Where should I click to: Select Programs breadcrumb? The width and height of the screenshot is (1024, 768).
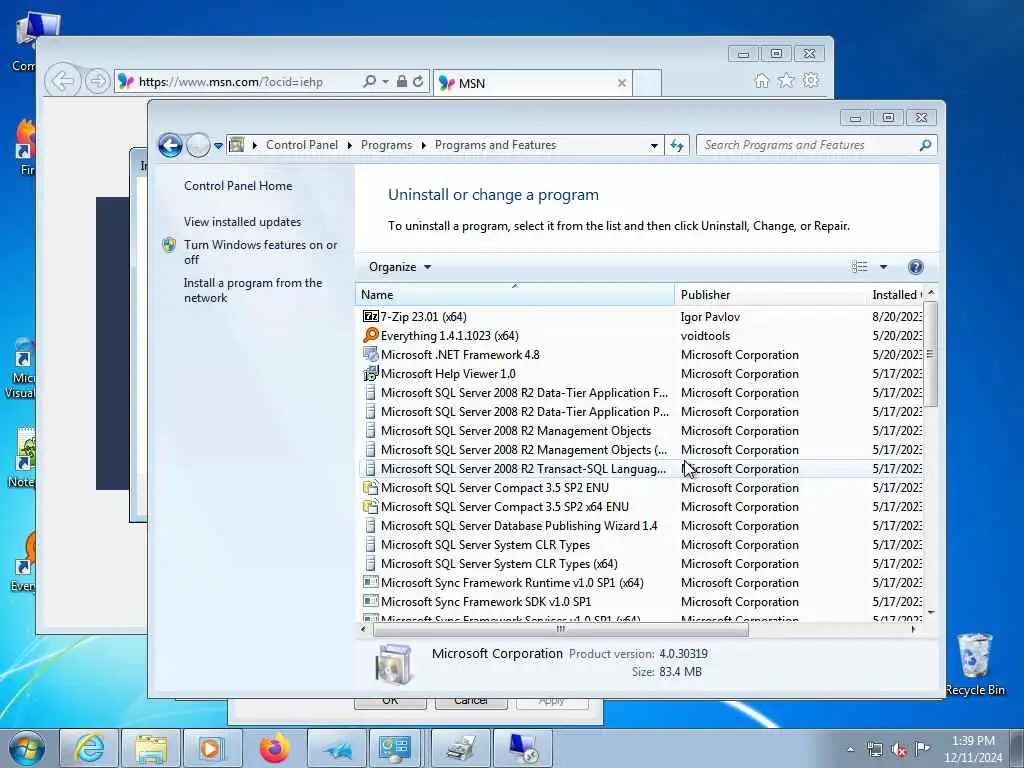(x=387, y=145)
